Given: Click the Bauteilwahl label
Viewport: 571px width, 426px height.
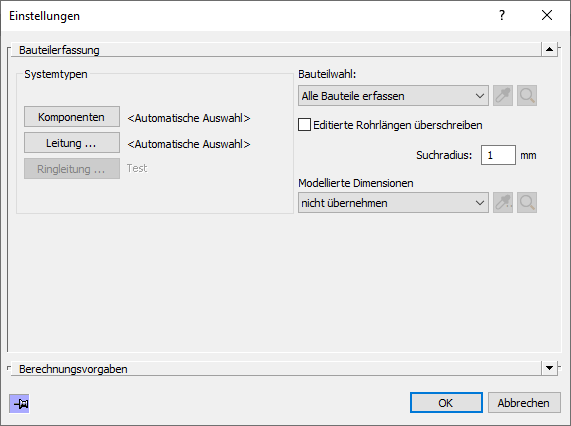Looking at the screenshot, I should (327, 74).
